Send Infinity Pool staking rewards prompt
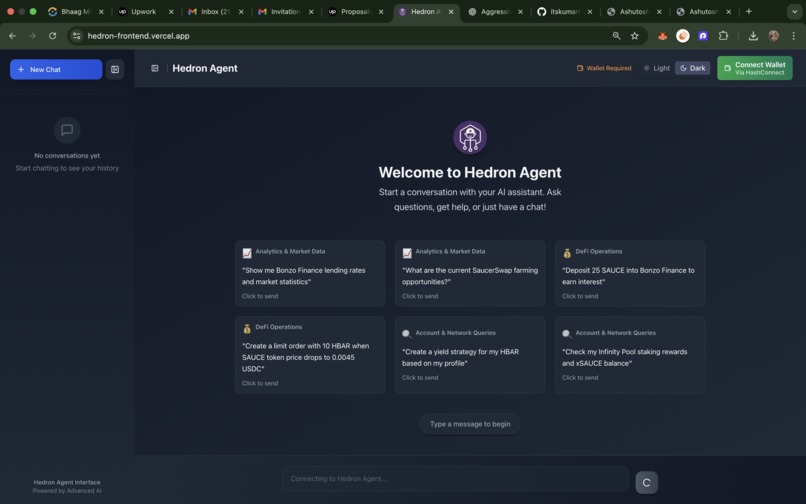806x504 pixels. click(x=630, y=355)
